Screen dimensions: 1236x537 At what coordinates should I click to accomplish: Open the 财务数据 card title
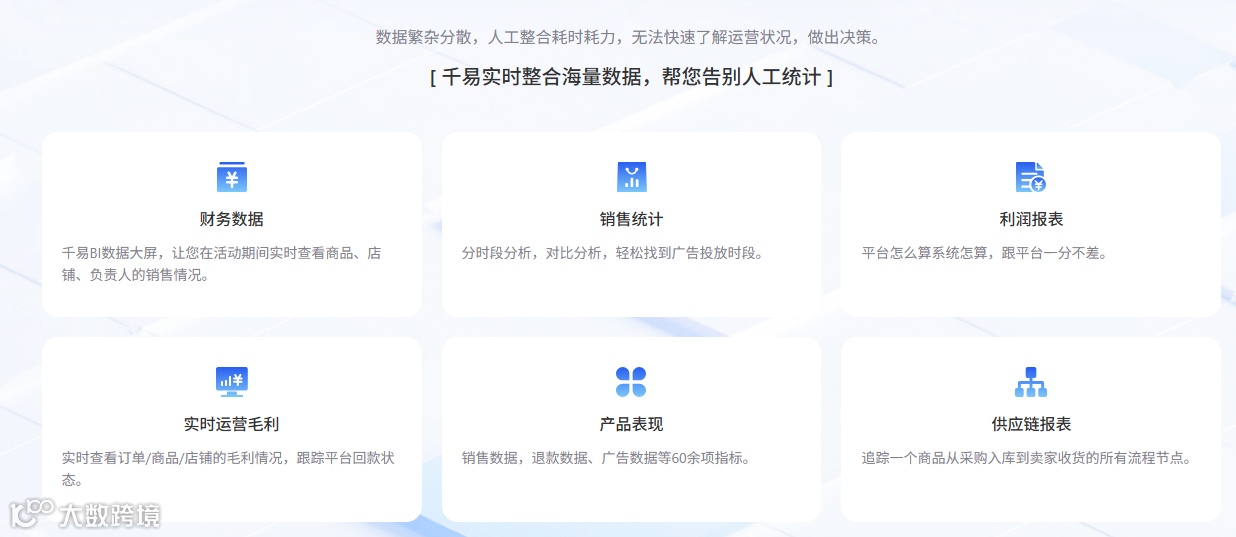pyautogui.click(x=231, y=219)
